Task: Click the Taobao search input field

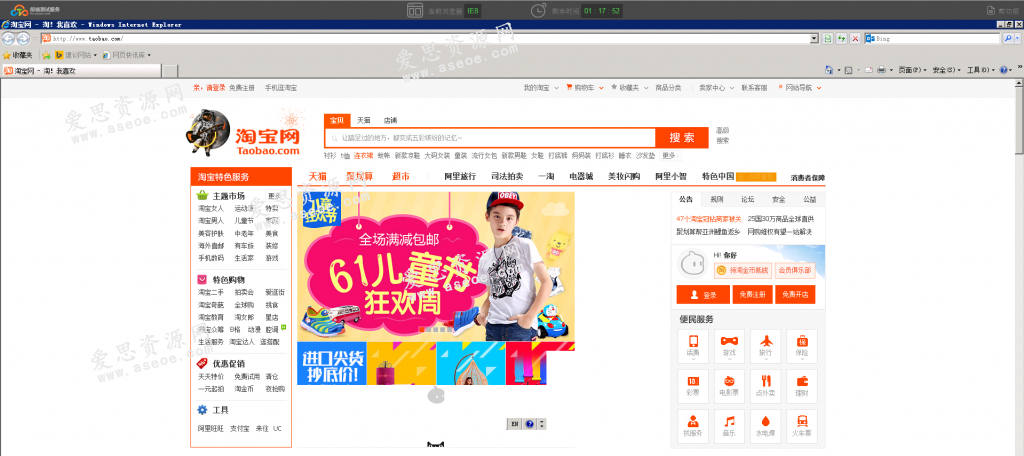Action: 490,138
